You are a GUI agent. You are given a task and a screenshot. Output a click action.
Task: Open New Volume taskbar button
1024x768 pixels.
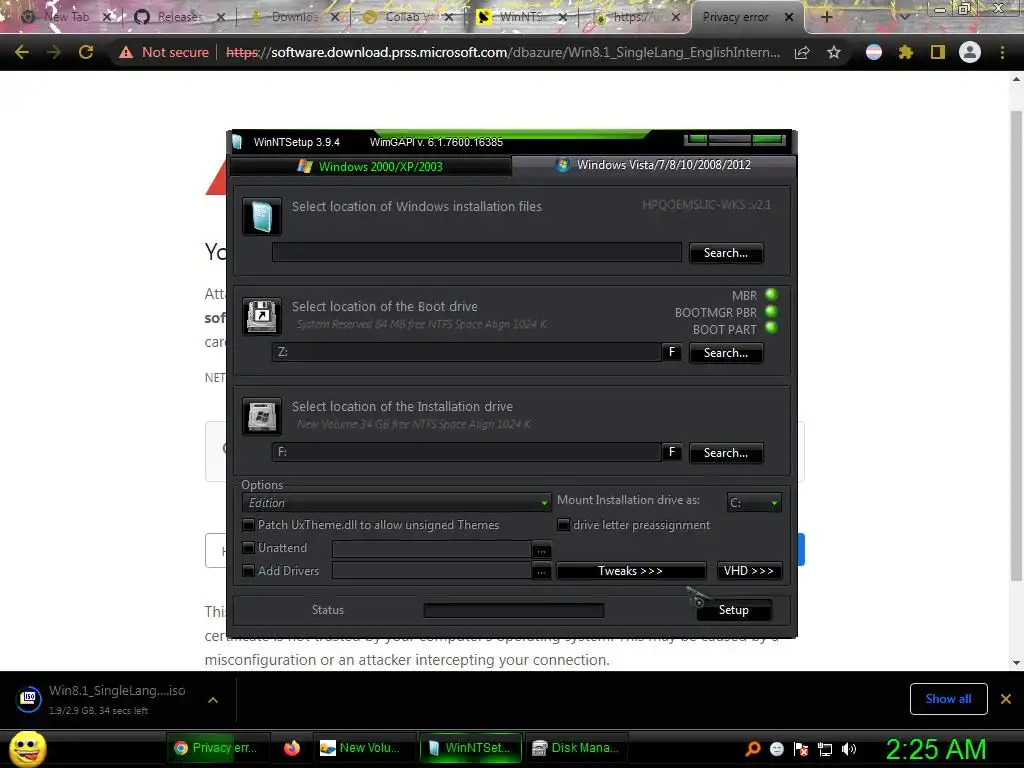362,748
